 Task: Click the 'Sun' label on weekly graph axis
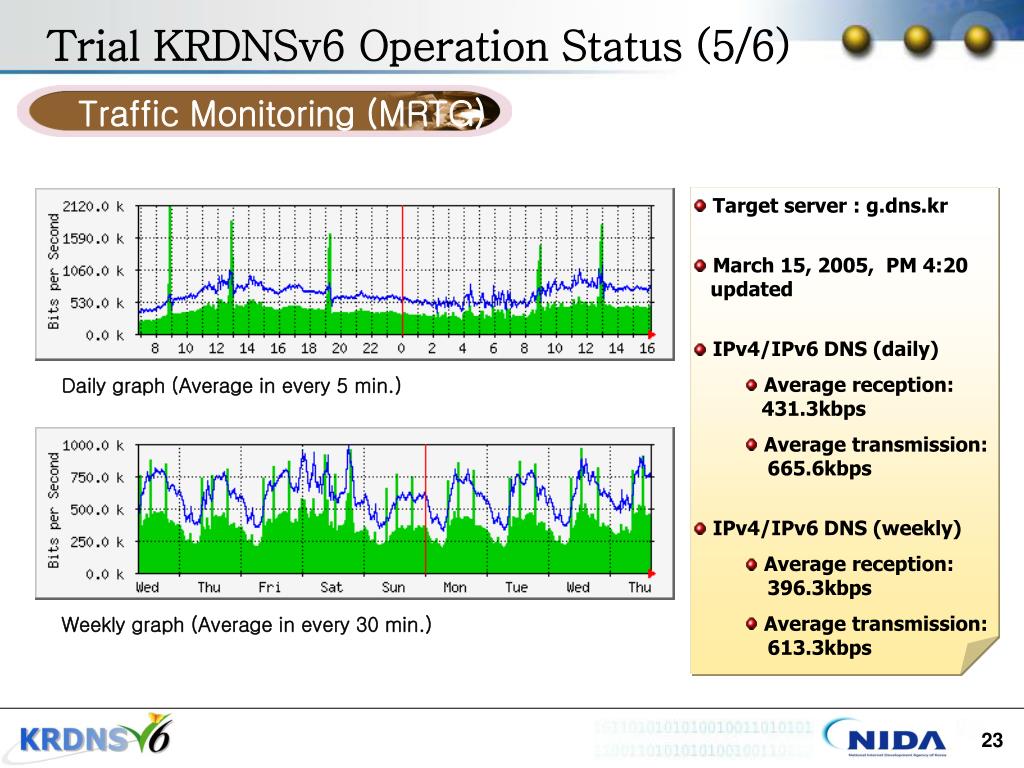(393, 587)
